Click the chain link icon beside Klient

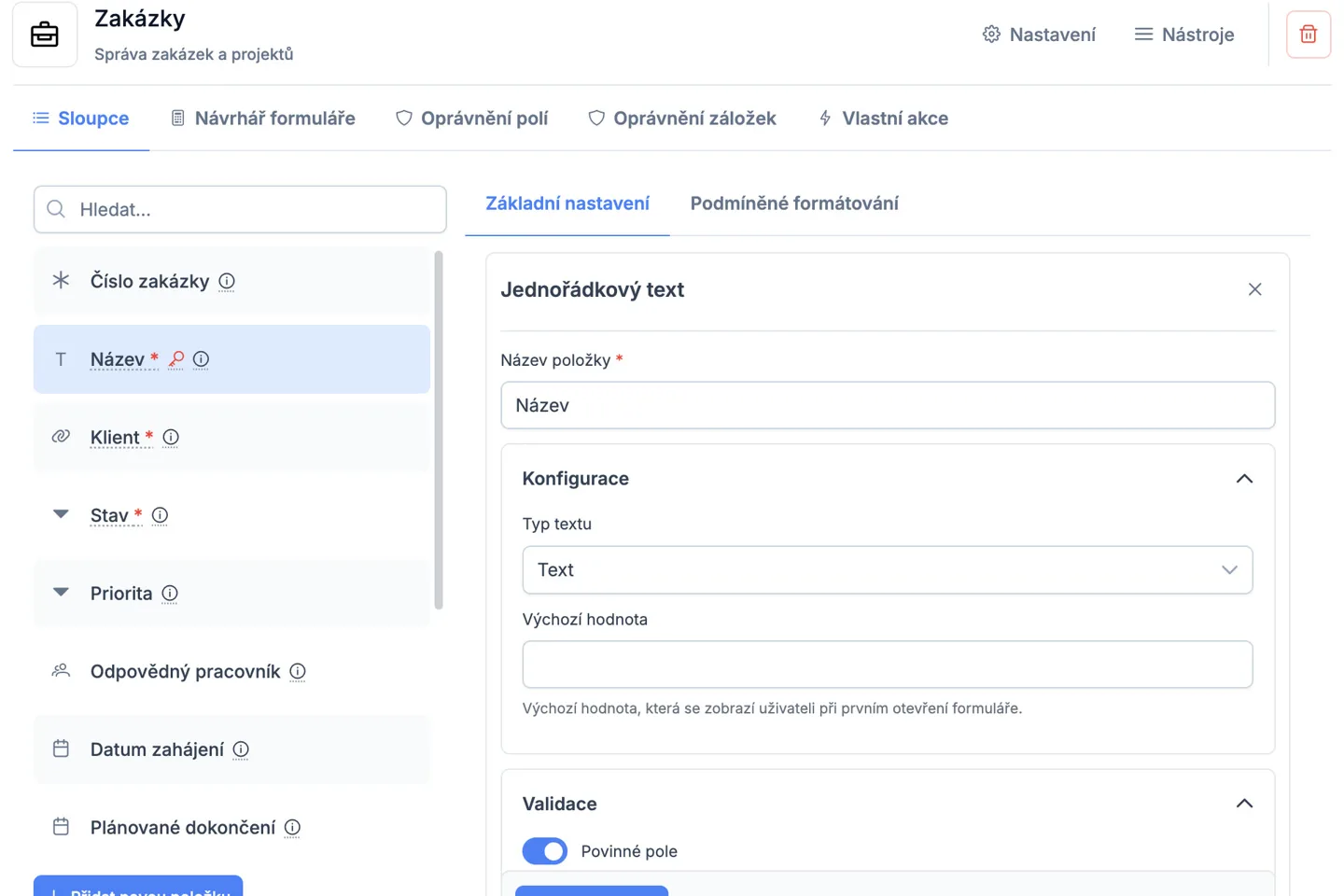point(61,436)
